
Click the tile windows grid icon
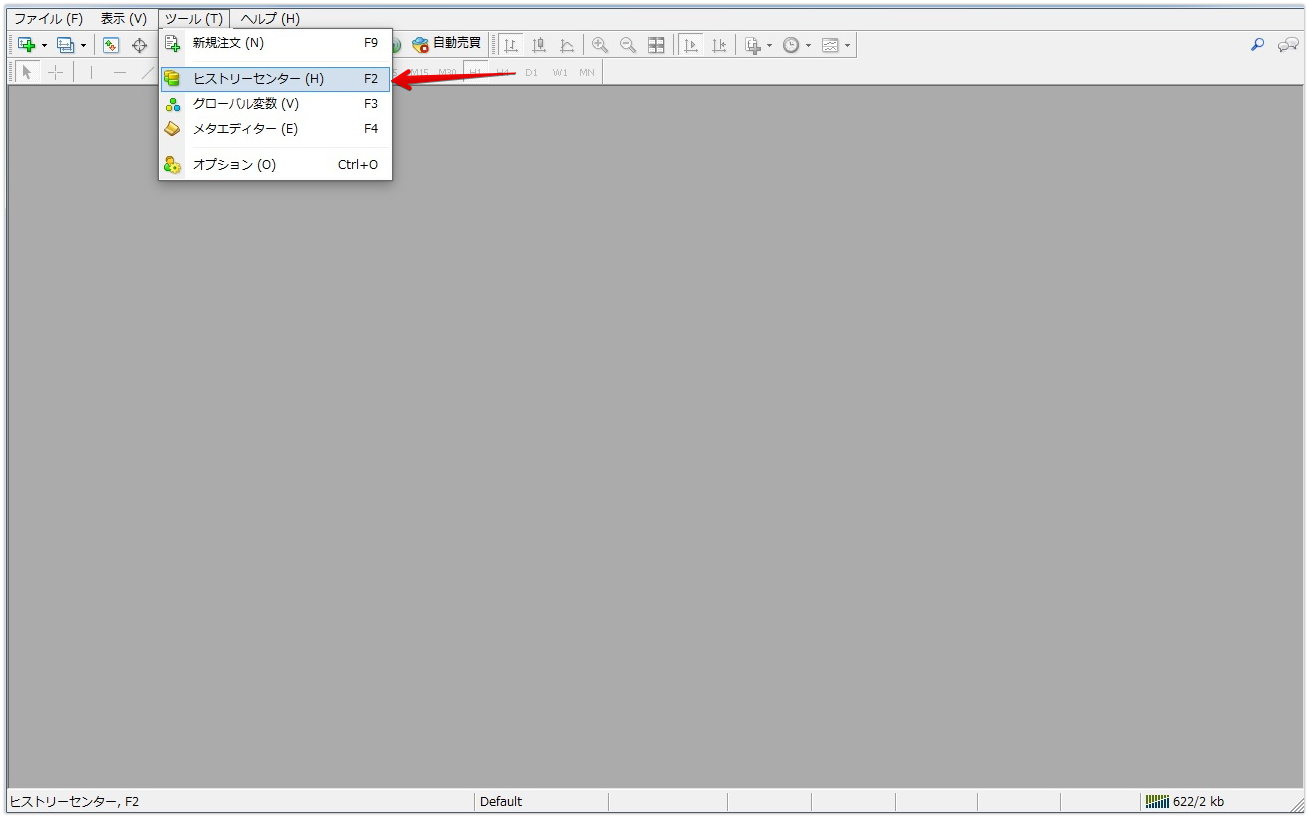656,45
